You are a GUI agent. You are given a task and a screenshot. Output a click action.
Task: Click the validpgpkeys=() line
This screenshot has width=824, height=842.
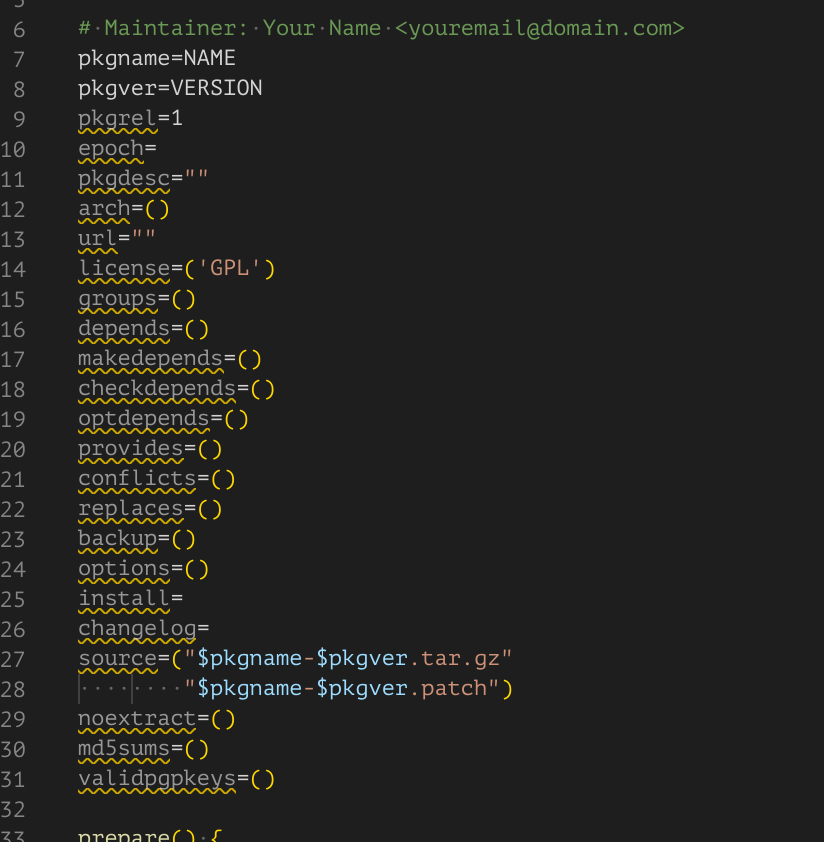click(177, 779)
